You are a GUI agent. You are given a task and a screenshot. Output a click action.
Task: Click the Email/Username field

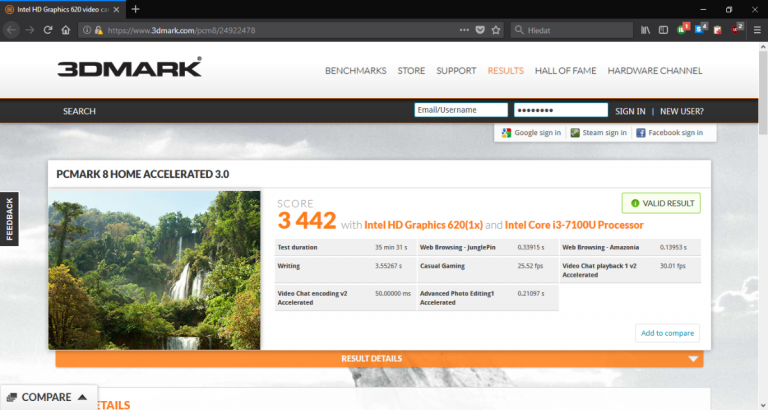point(460,111)
